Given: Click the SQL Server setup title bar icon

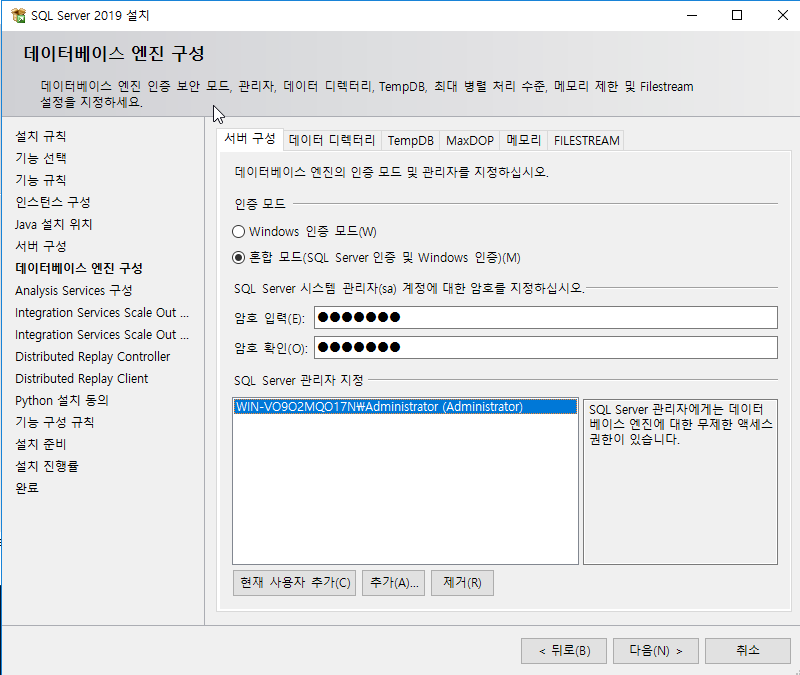Looking at the screenshot, I should 18,15.
